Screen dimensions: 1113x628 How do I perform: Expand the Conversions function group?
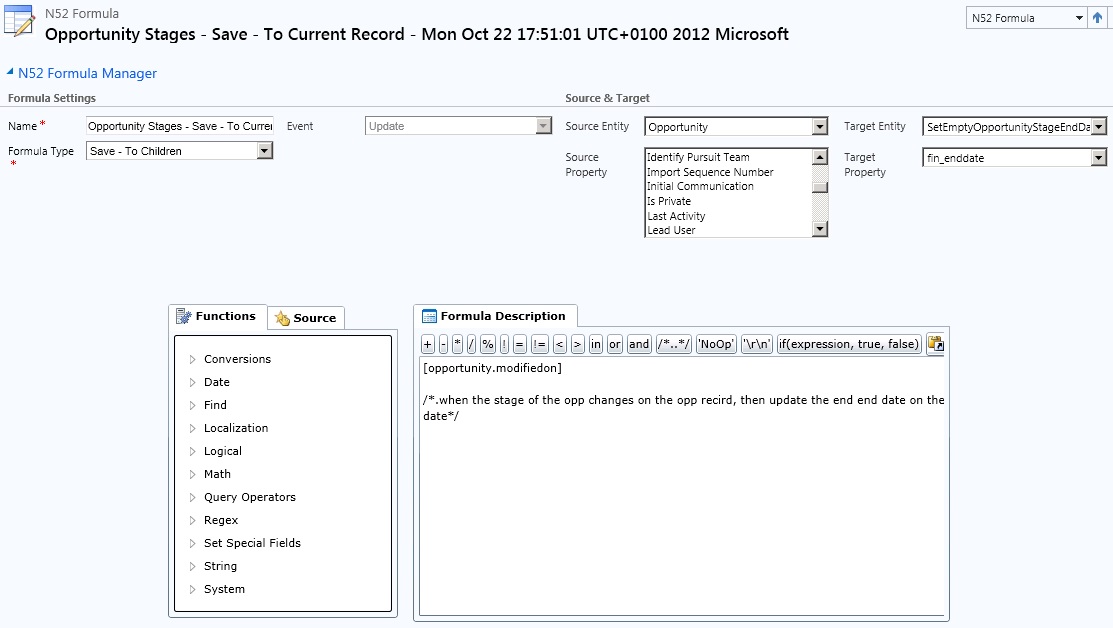193,359
